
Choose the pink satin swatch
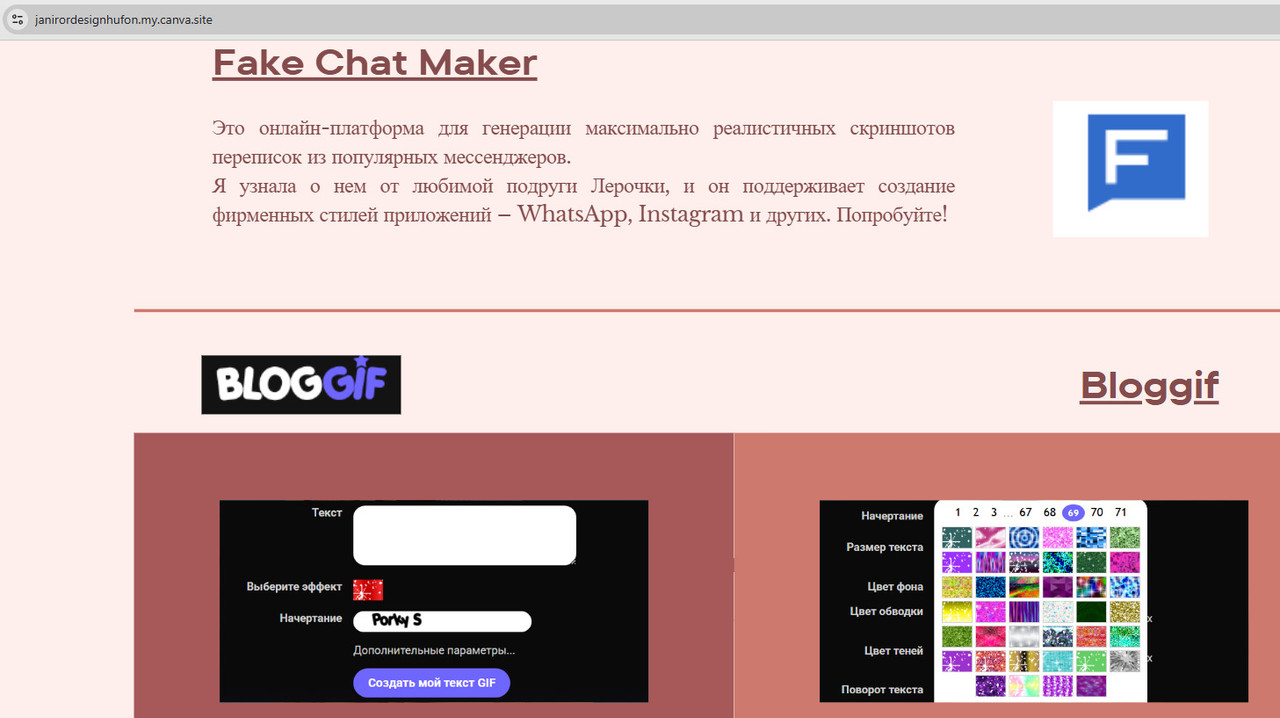tap(990, 538)
